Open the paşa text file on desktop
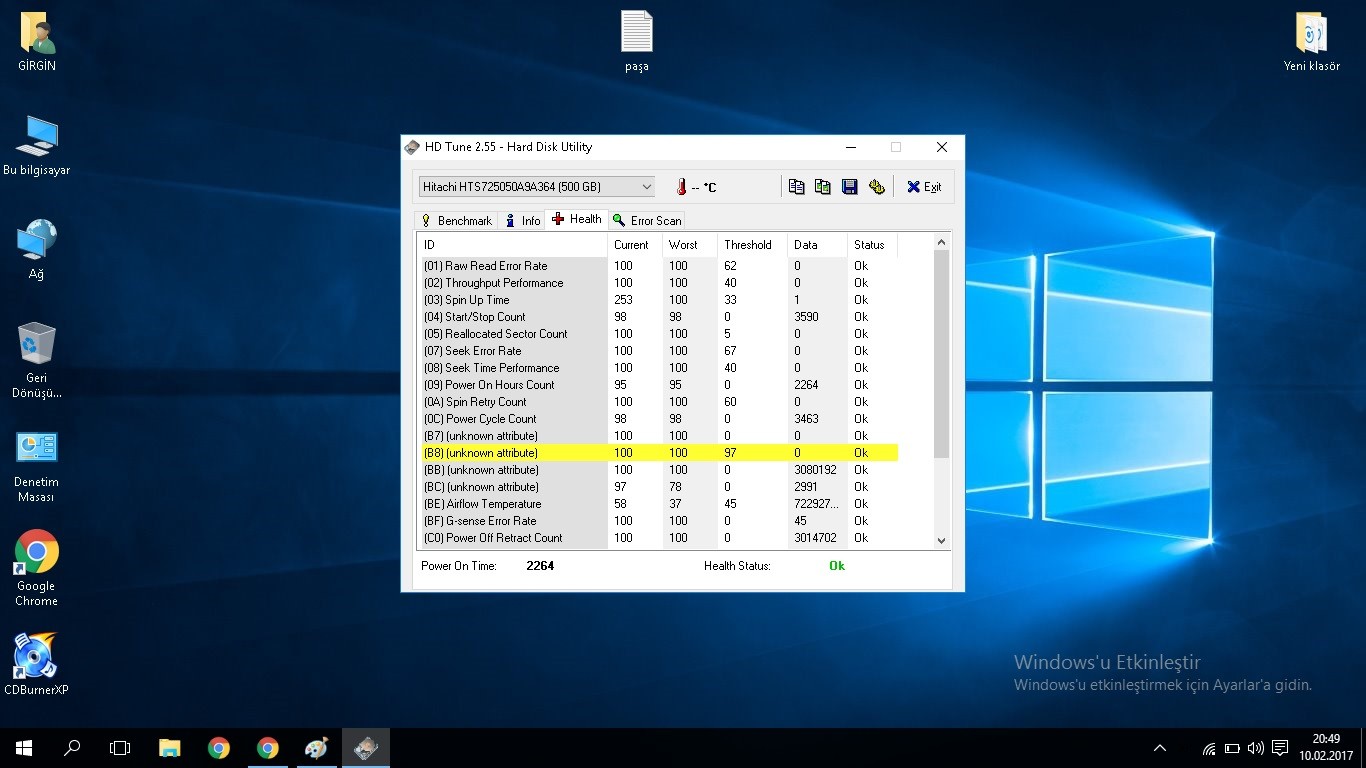Screen dimensions: 1366x768 (x=637, y=42)
